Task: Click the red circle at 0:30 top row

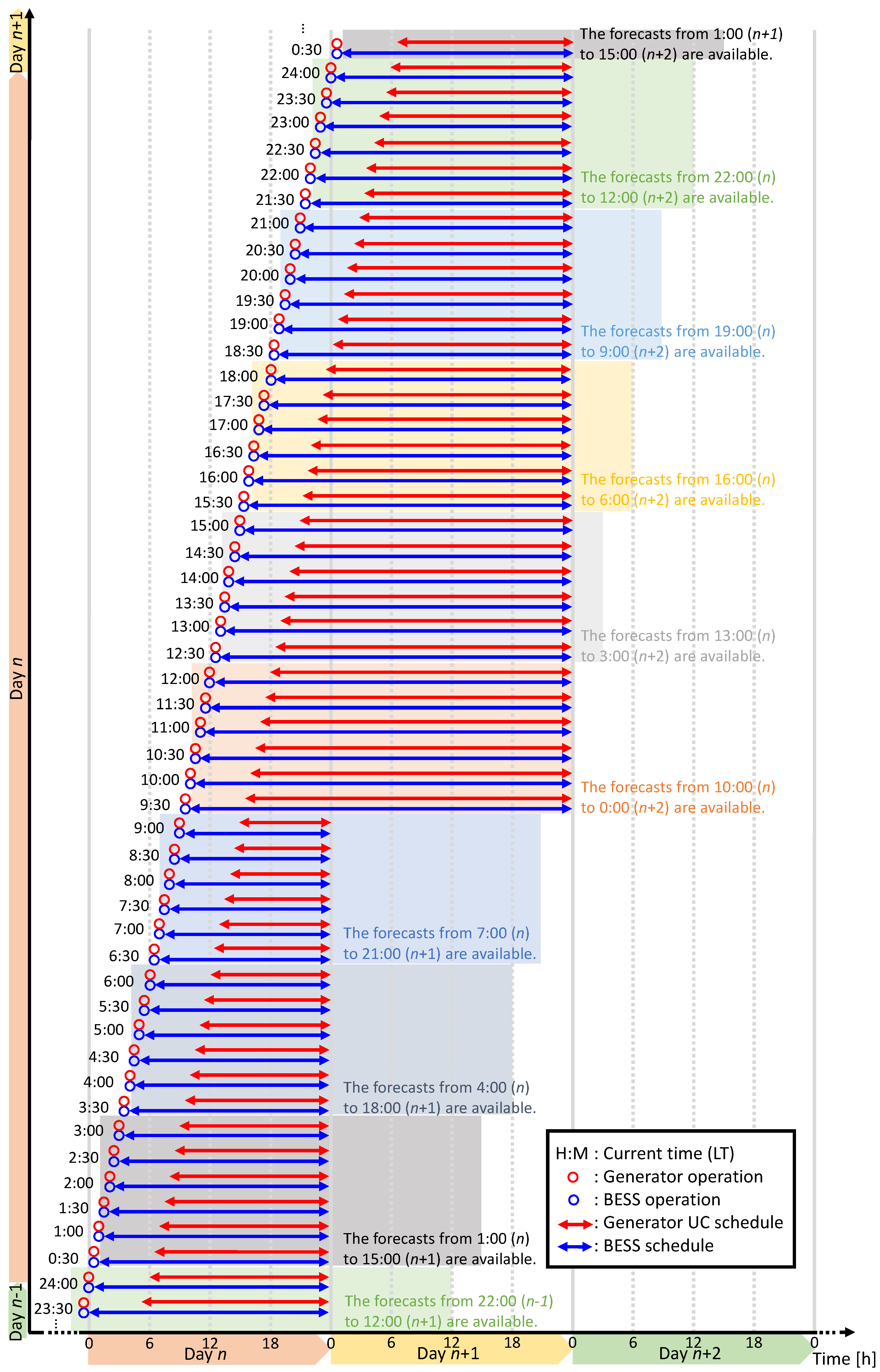Action: 337,44
